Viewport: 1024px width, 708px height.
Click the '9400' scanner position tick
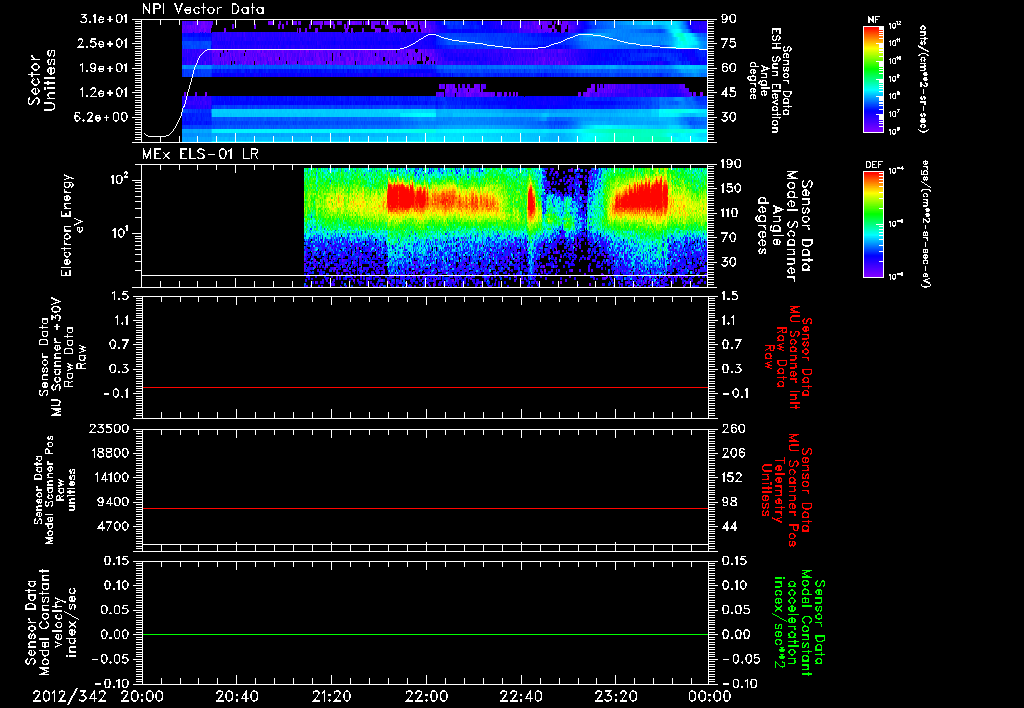(114, 502)
